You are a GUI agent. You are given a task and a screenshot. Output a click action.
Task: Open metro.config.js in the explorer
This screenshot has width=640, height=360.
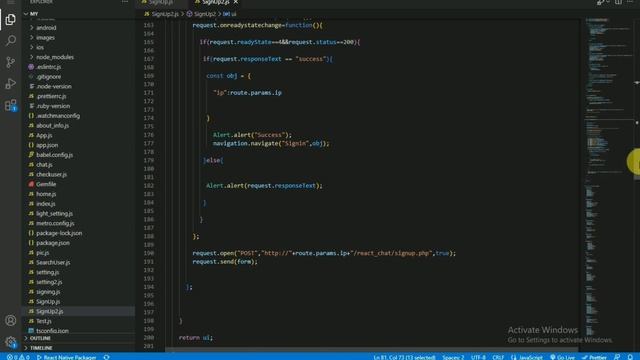pyautogui.click(x=55, y=224)
